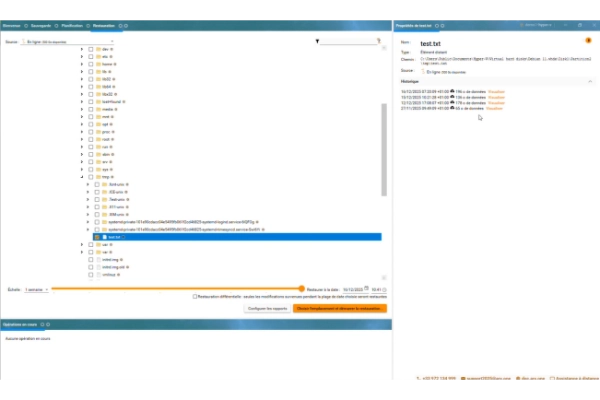
Task: Click the Configurer les rapports button
Action: pos(266,309)
